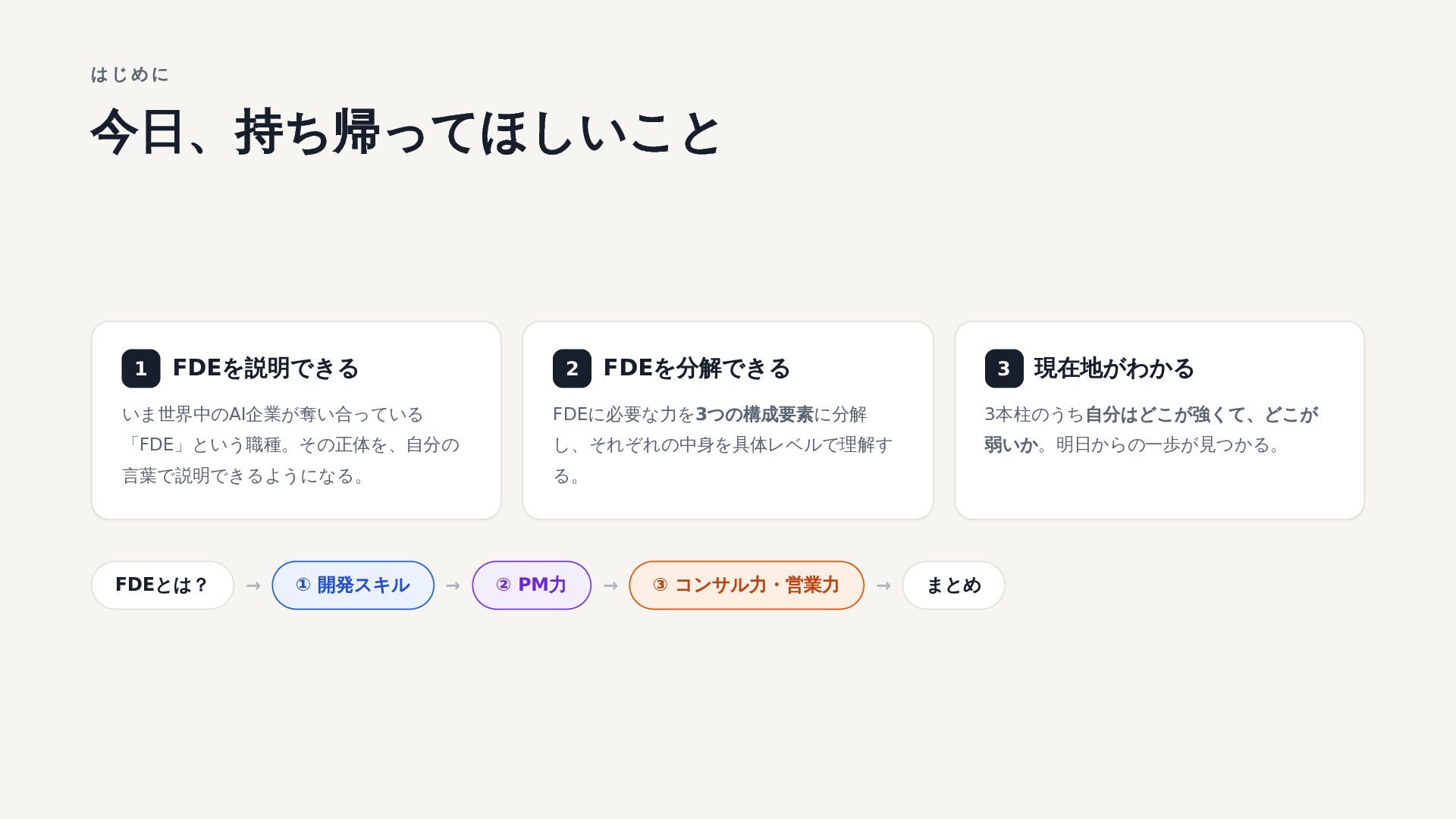Select the まとめ pill
This screenshot has height=819, width=1456.
point(953,585)
